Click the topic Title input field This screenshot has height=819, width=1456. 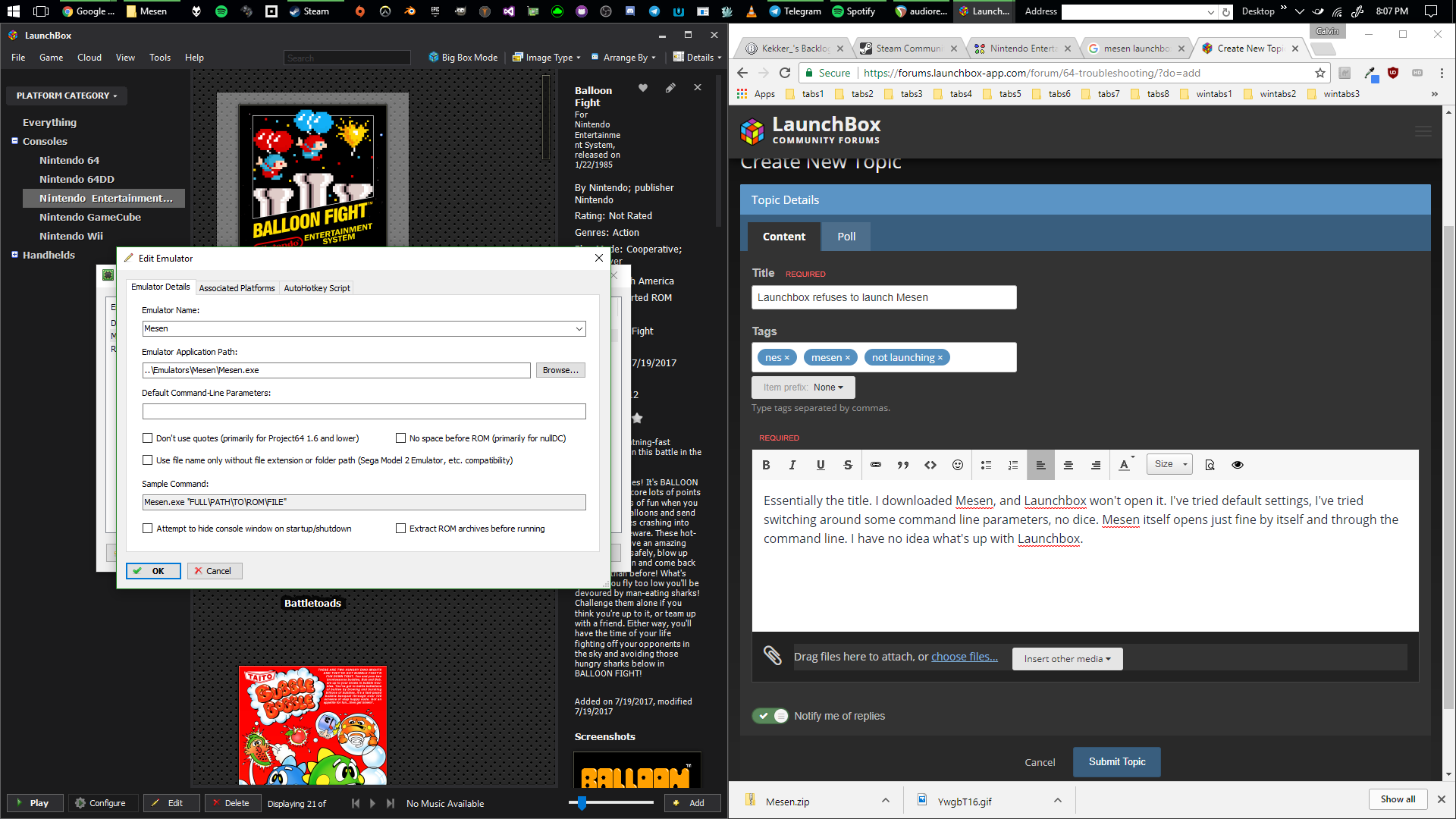pyautogui.click(x=884, y=297)
